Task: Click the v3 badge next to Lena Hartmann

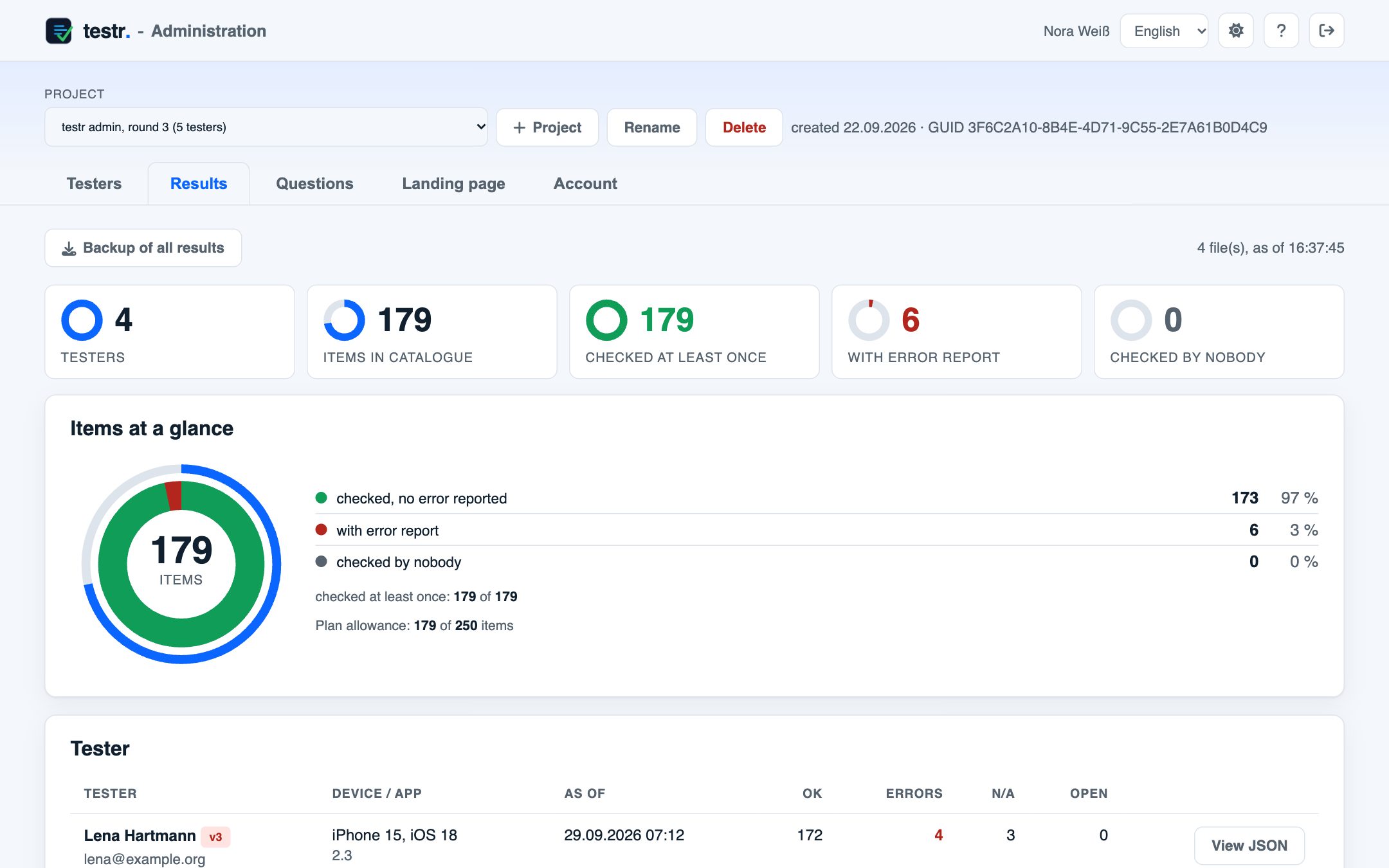Action: [215, 836]
